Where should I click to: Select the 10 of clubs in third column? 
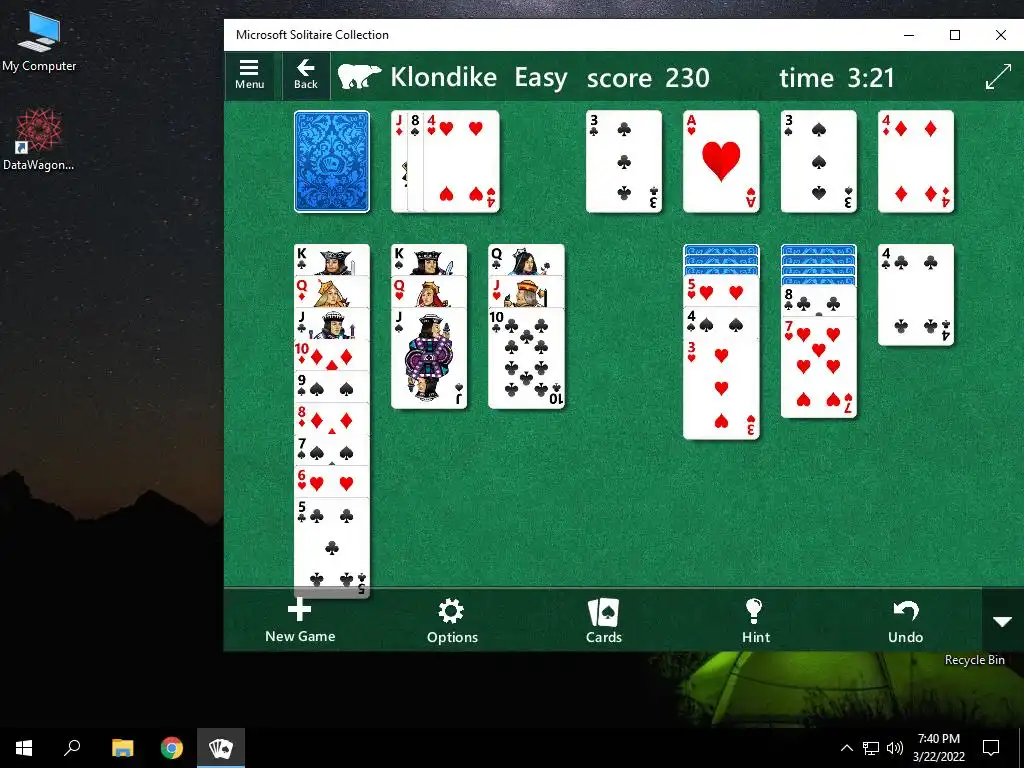[x=526, y=358]
